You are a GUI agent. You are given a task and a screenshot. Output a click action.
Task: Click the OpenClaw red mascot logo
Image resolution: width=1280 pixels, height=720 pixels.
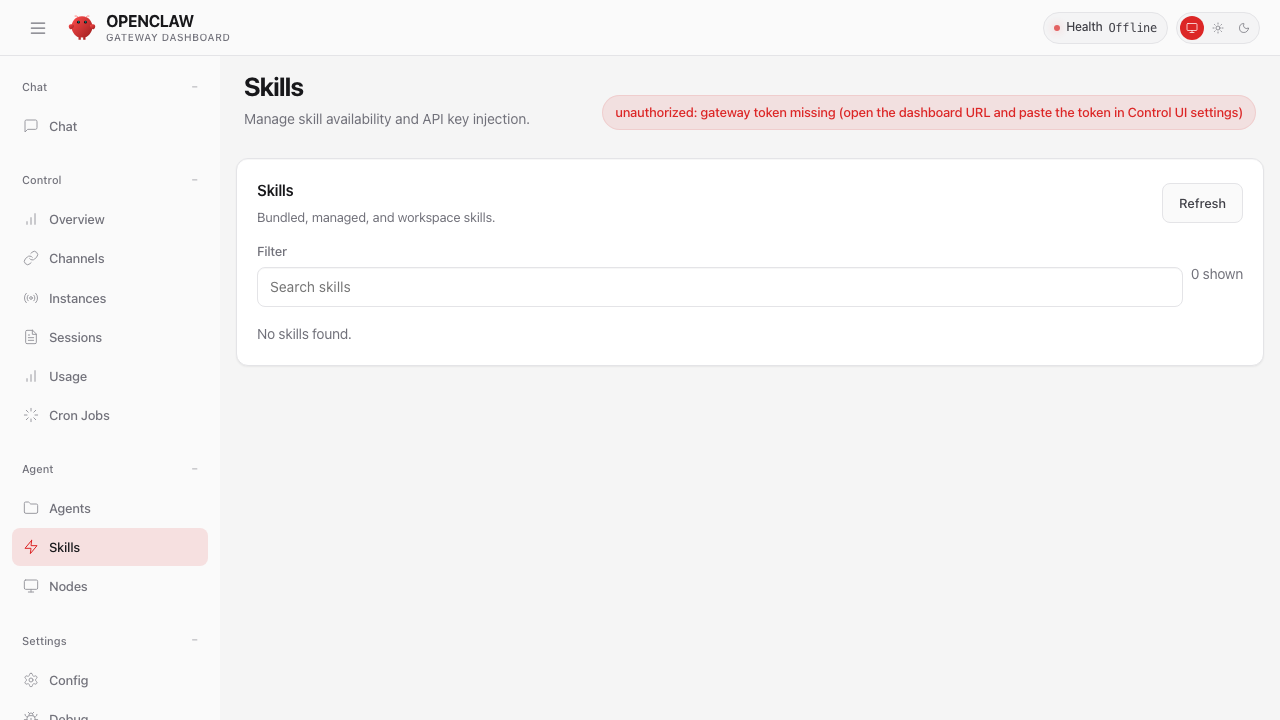pyautogui.click(x=82, y=28)
